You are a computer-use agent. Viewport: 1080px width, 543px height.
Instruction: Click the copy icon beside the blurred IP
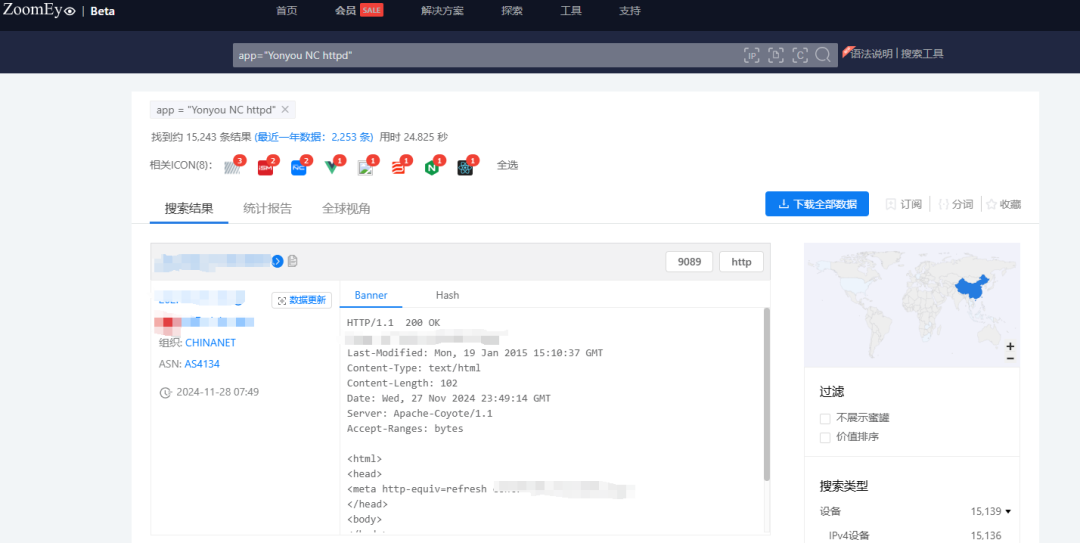(293, 261)
